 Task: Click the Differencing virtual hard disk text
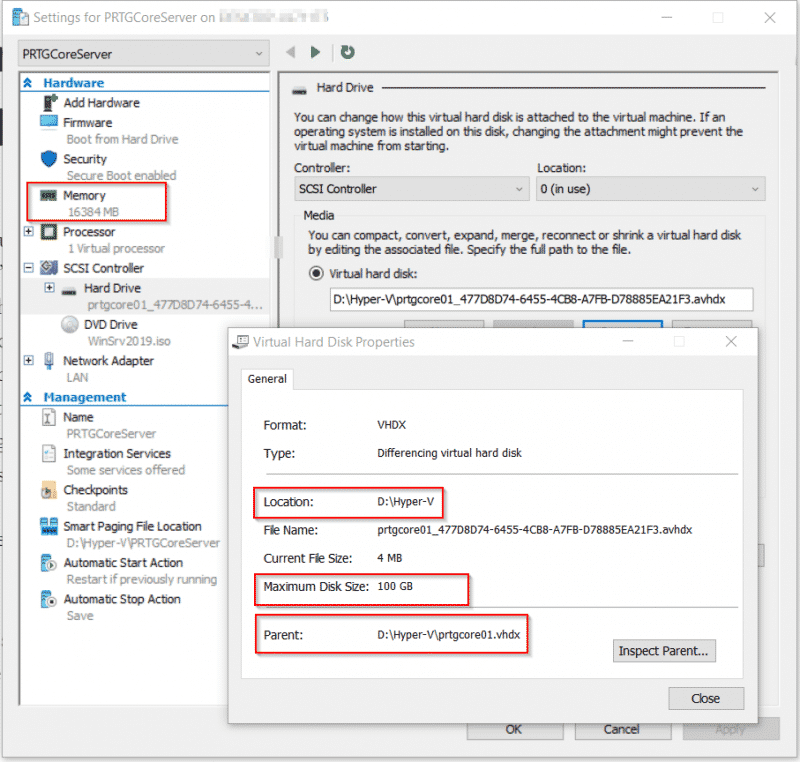click(x=449, y=453)
